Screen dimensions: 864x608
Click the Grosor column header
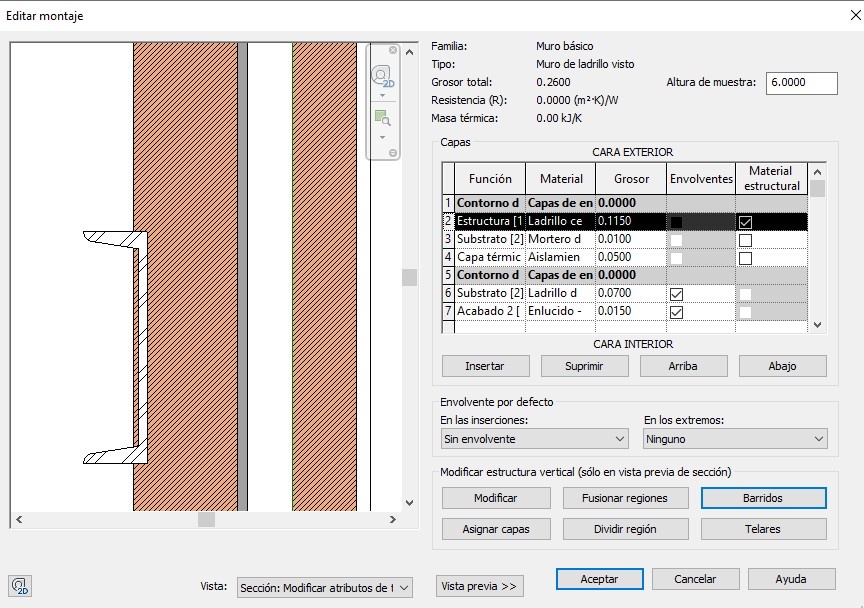(631, 179)
